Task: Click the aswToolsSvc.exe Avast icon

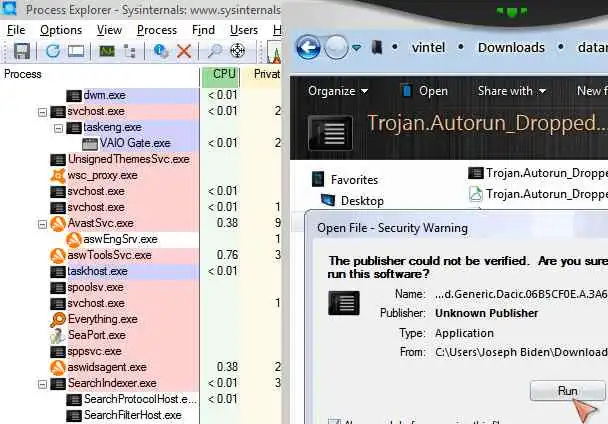Action: [58, 255]
